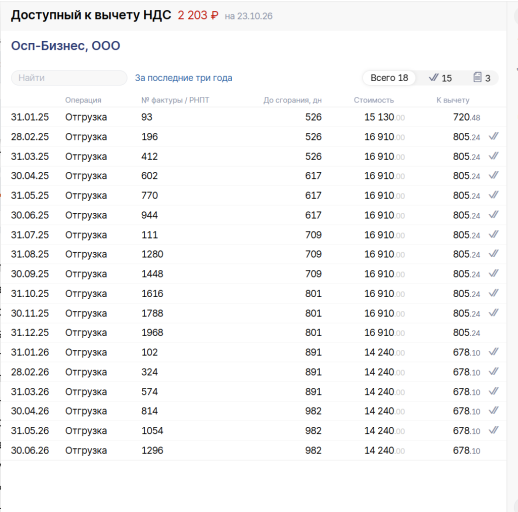Click the double-check icon in invoice 1054 row
518x512 pixels.
coord(494,430)
